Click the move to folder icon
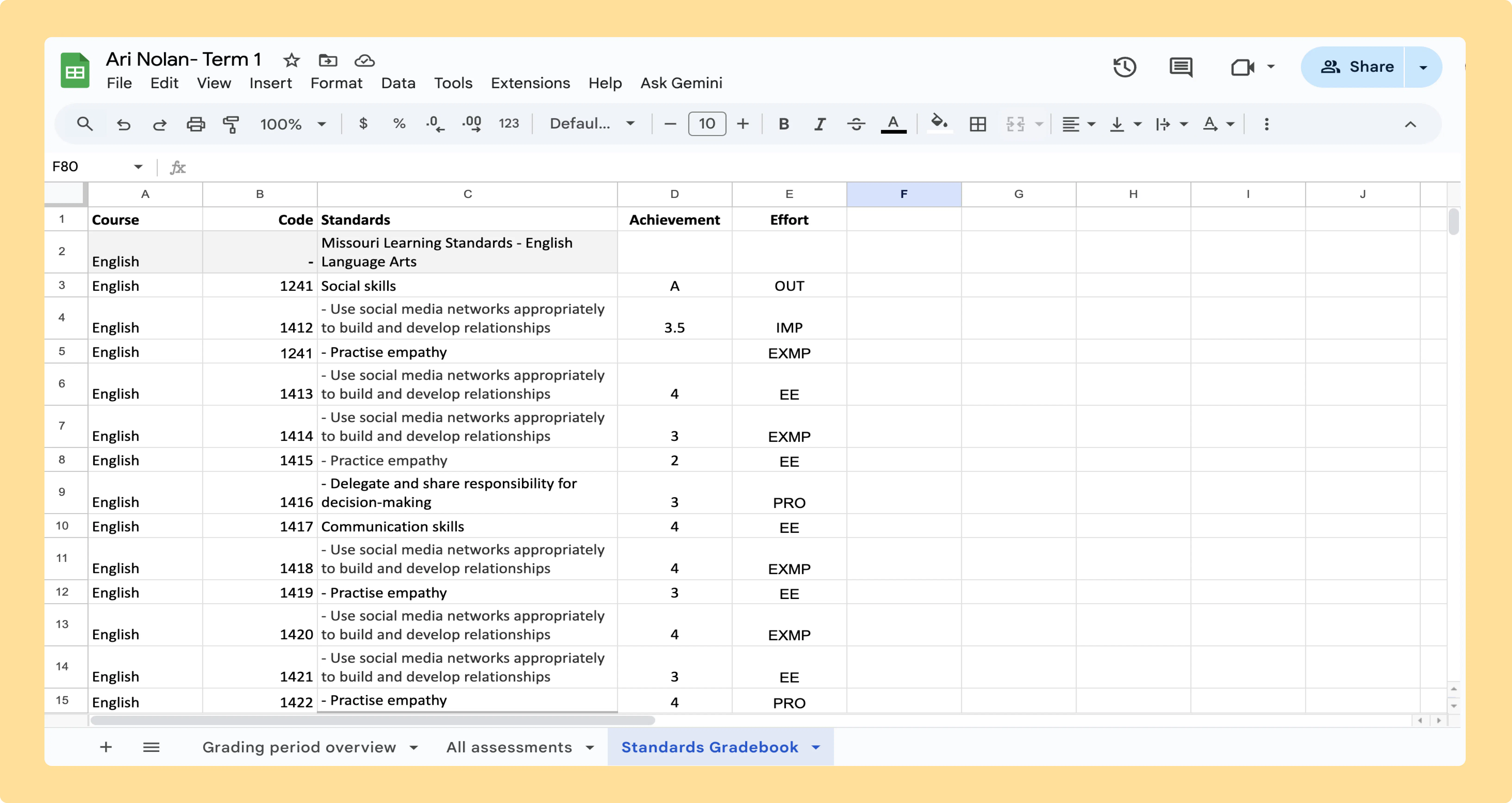 tap(328, 60)
